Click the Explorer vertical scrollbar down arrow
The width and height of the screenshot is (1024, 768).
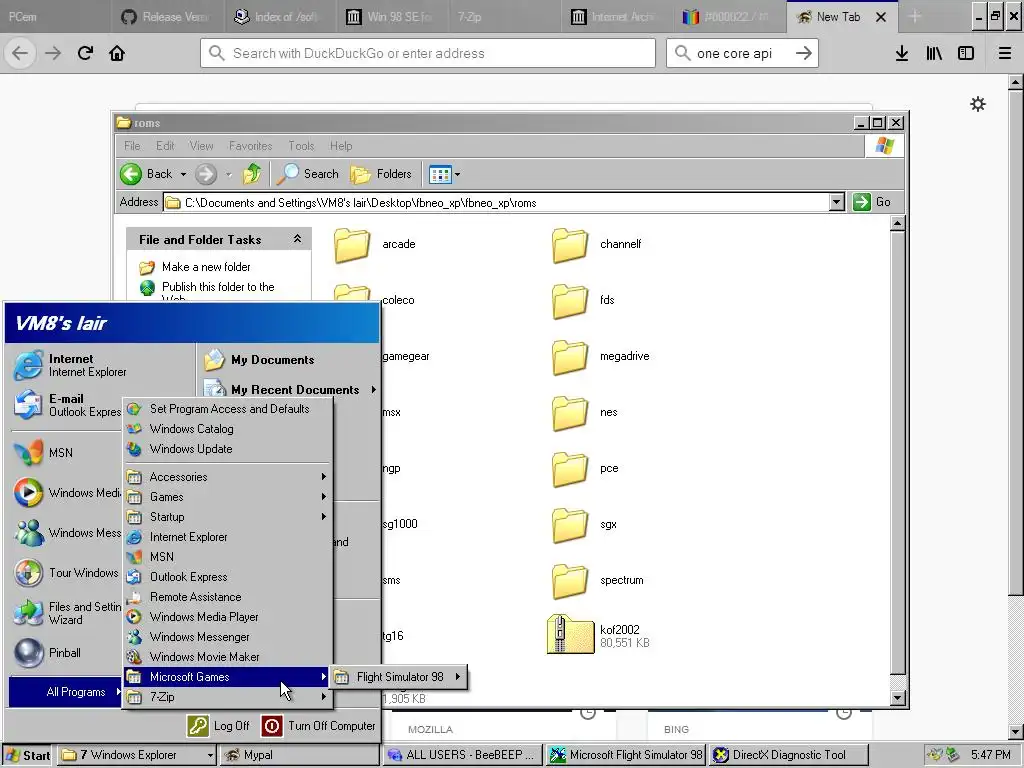898,698
